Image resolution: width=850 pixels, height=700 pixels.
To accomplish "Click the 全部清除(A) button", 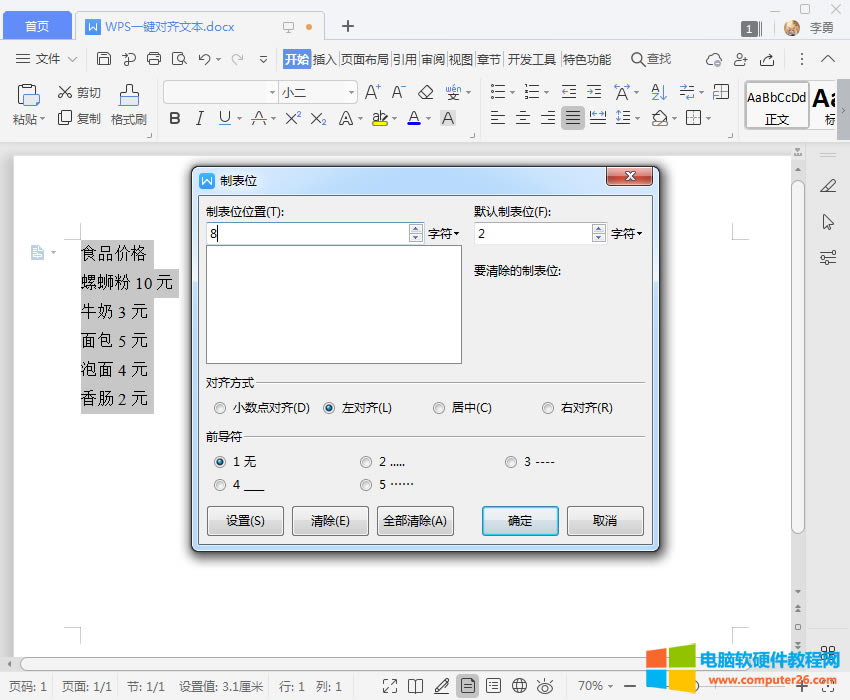I will pos(415,521).
